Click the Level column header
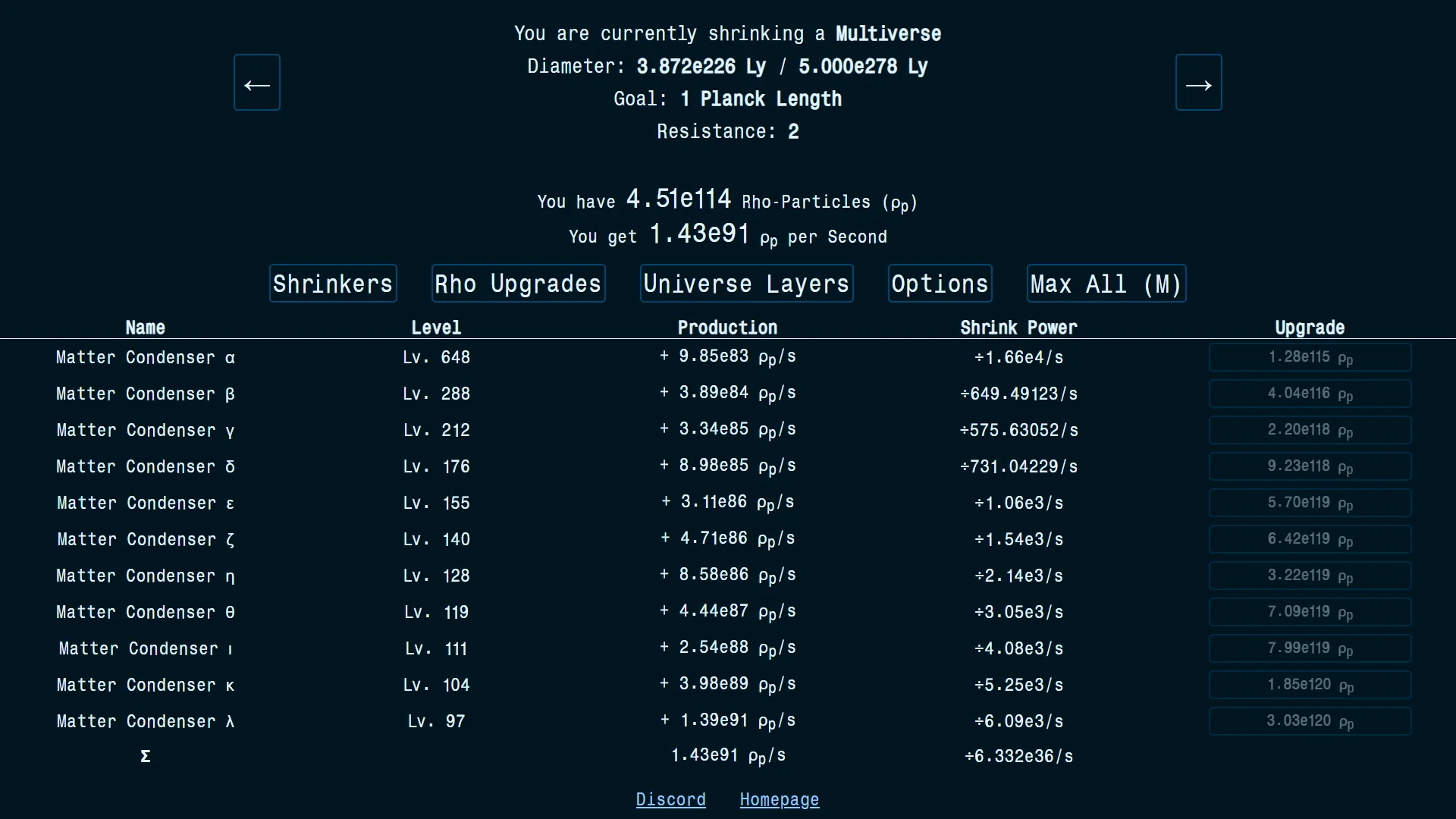Image resolution: width=1456 pixels, height=819 pixels. point(436,328)
